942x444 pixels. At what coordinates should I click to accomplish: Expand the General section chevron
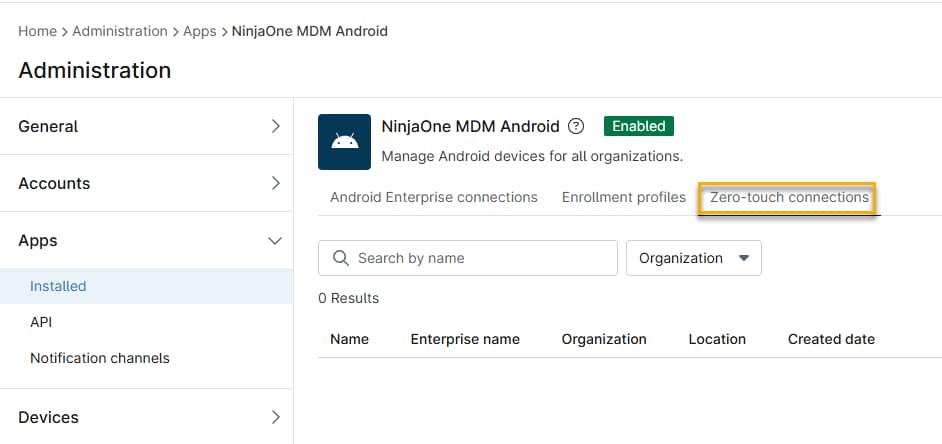pos(275,126)
